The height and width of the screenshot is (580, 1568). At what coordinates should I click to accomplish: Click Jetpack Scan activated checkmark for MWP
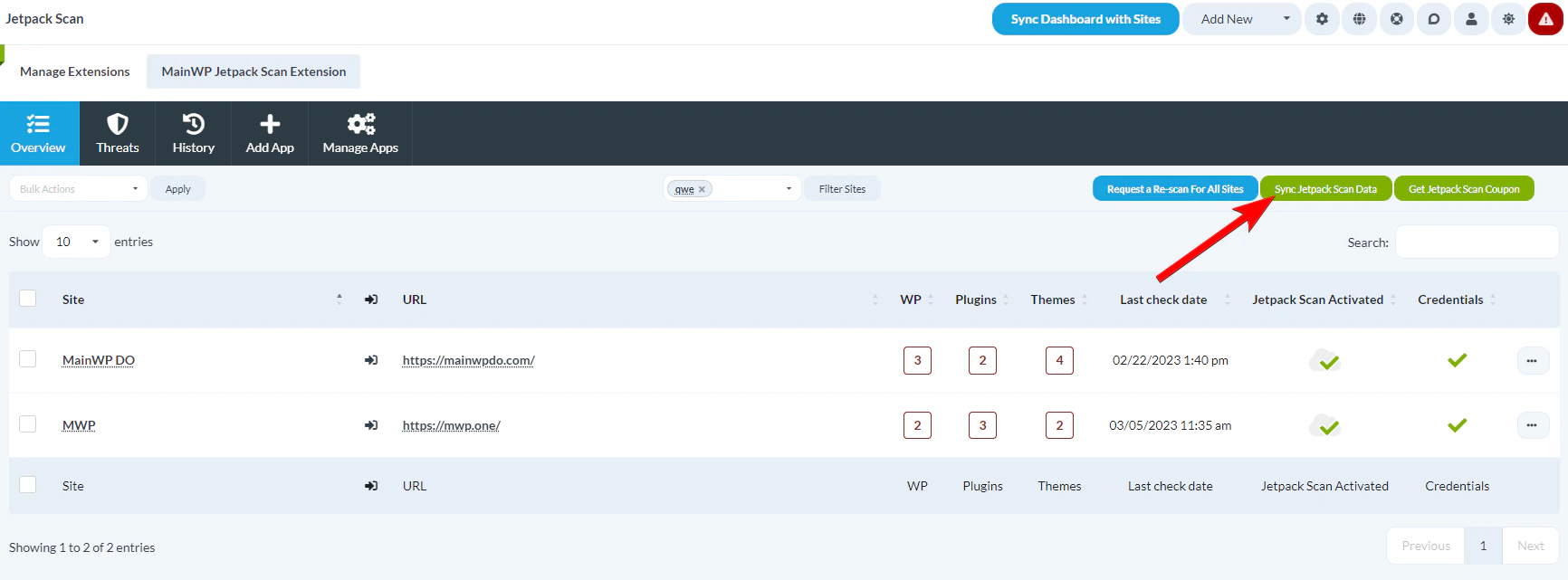coord(1324,425)
